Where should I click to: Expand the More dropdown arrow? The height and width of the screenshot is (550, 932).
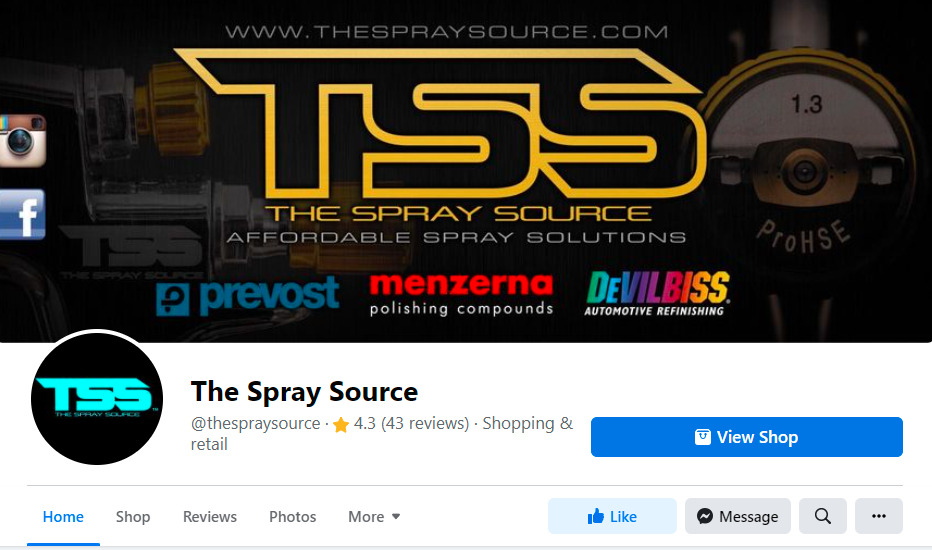pyautogui.click(x=396, y=516)
